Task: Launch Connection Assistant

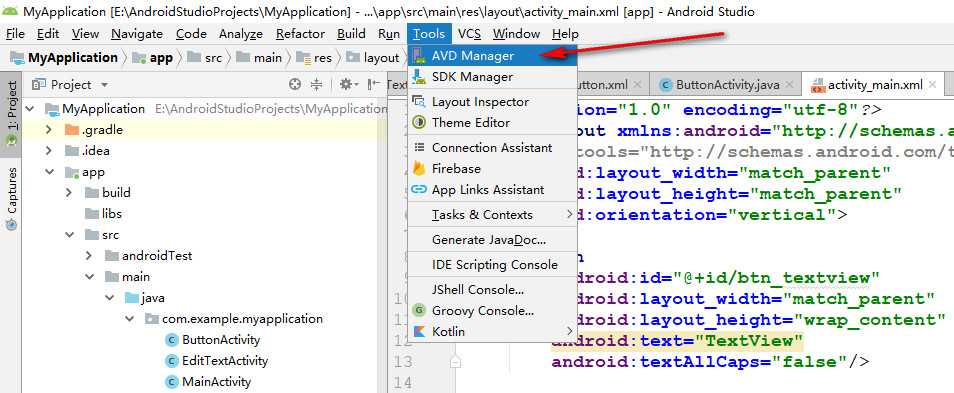Action: coord(492,148)
